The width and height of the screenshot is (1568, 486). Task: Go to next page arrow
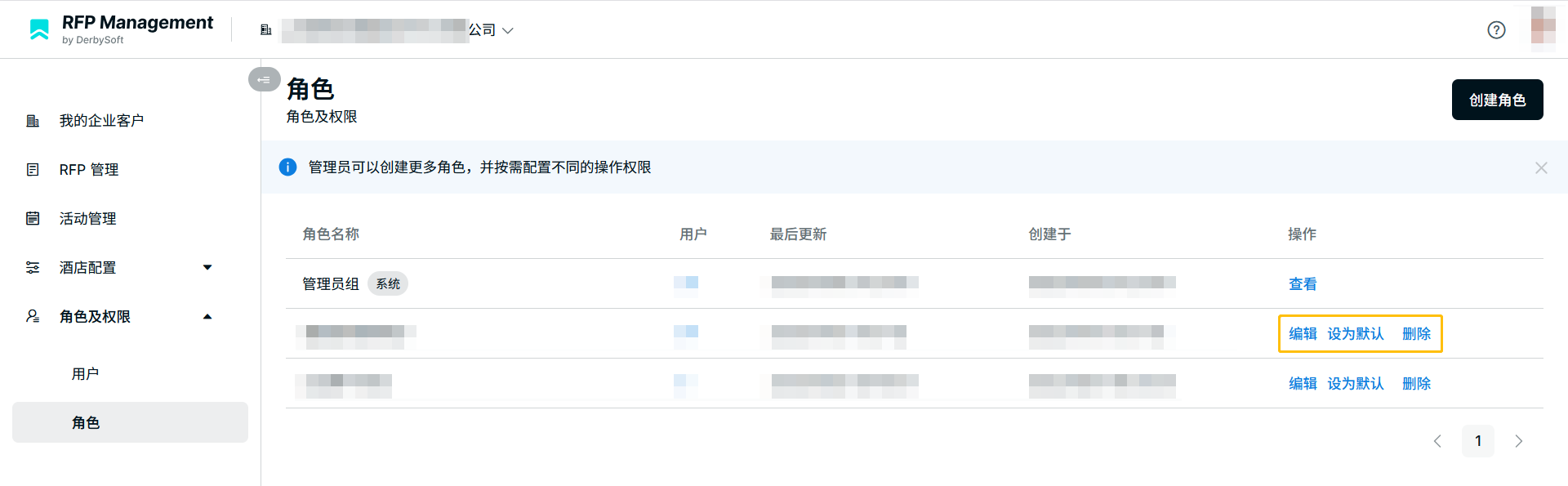pyautogui.click(x=1519, y=441)
